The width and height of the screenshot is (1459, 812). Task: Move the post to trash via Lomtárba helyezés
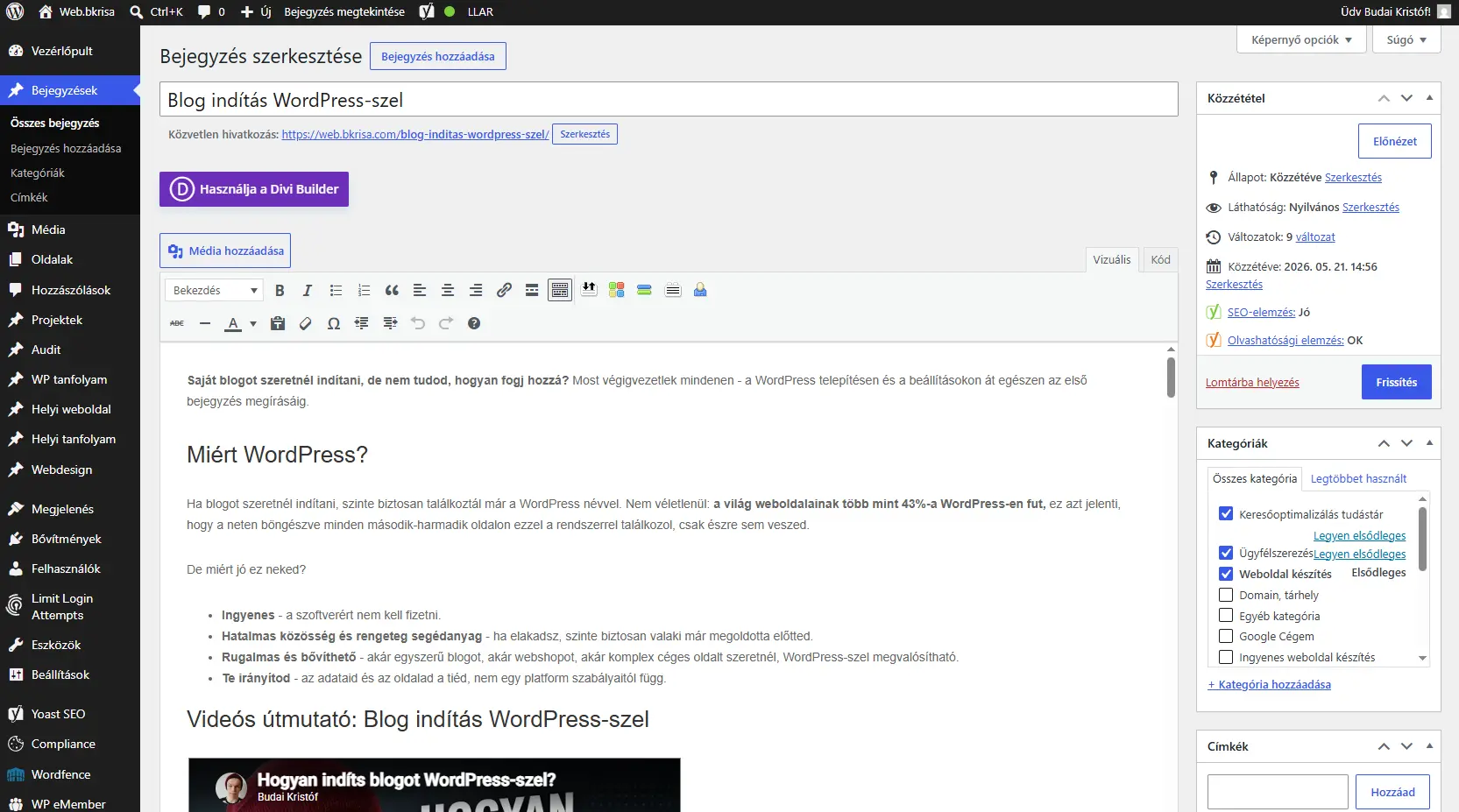(x=1252, y=383)
